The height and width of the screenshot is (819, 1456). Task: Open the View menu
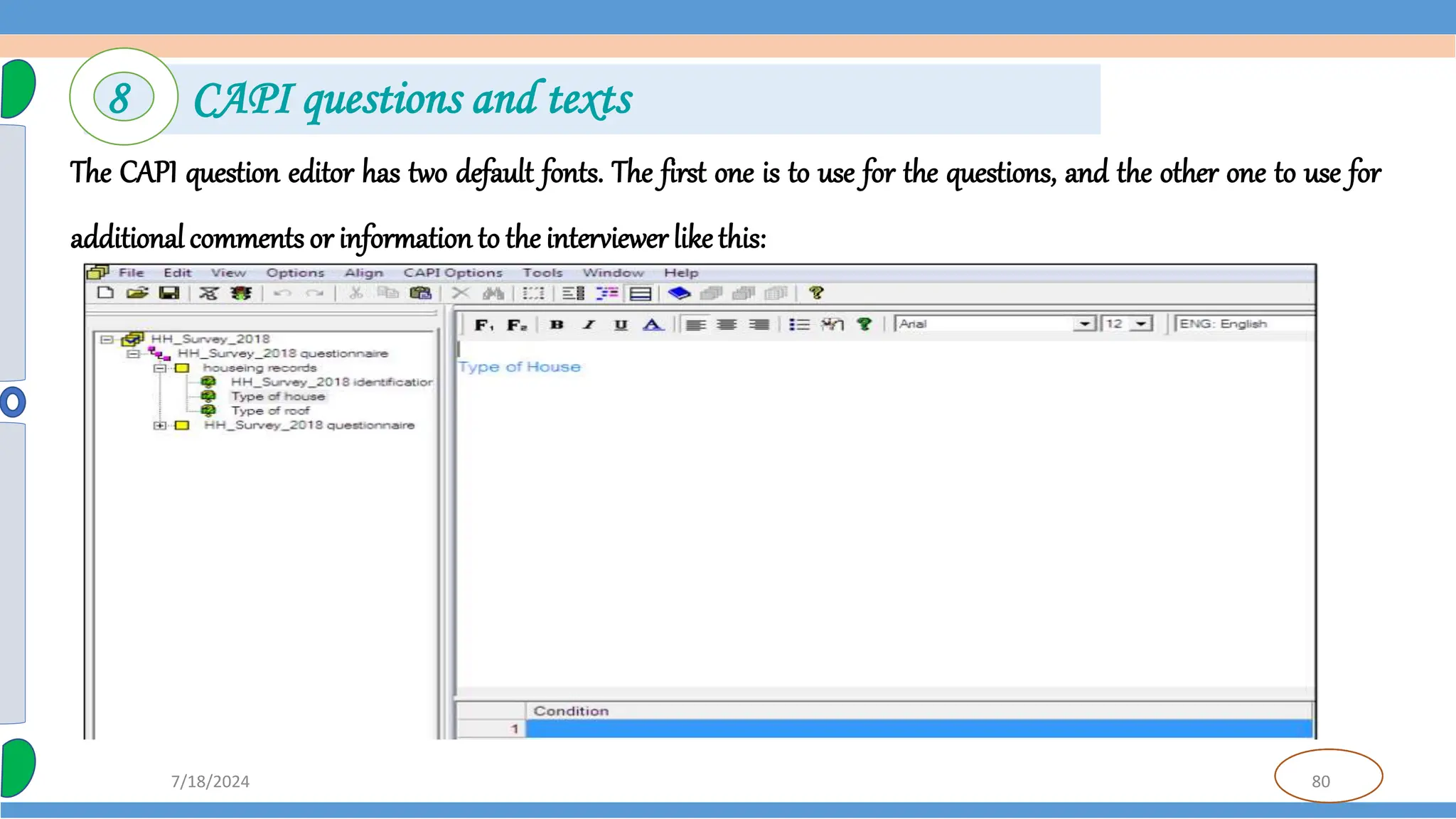point(228,273)
